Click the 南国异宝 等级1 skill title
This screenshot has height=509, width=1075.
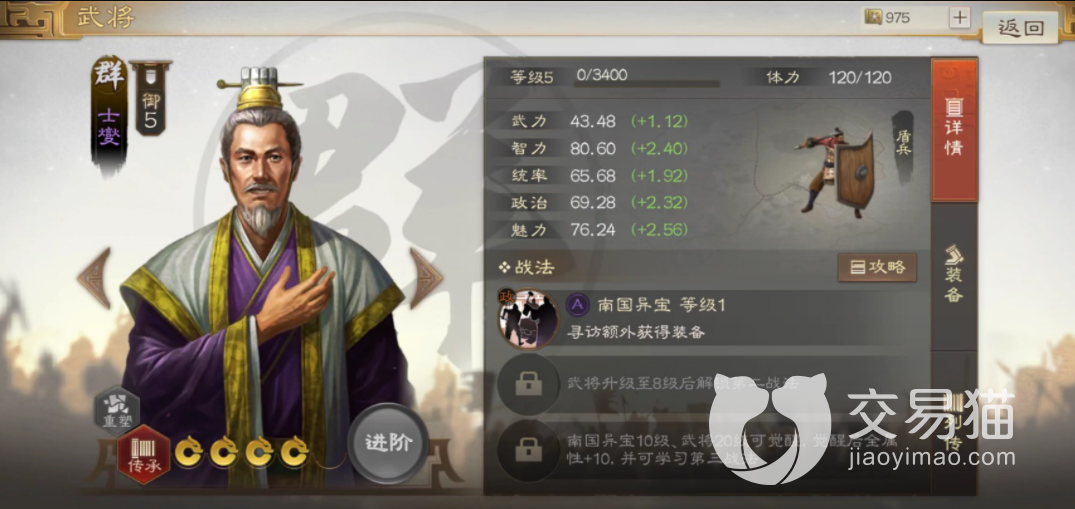pos(661,305)
